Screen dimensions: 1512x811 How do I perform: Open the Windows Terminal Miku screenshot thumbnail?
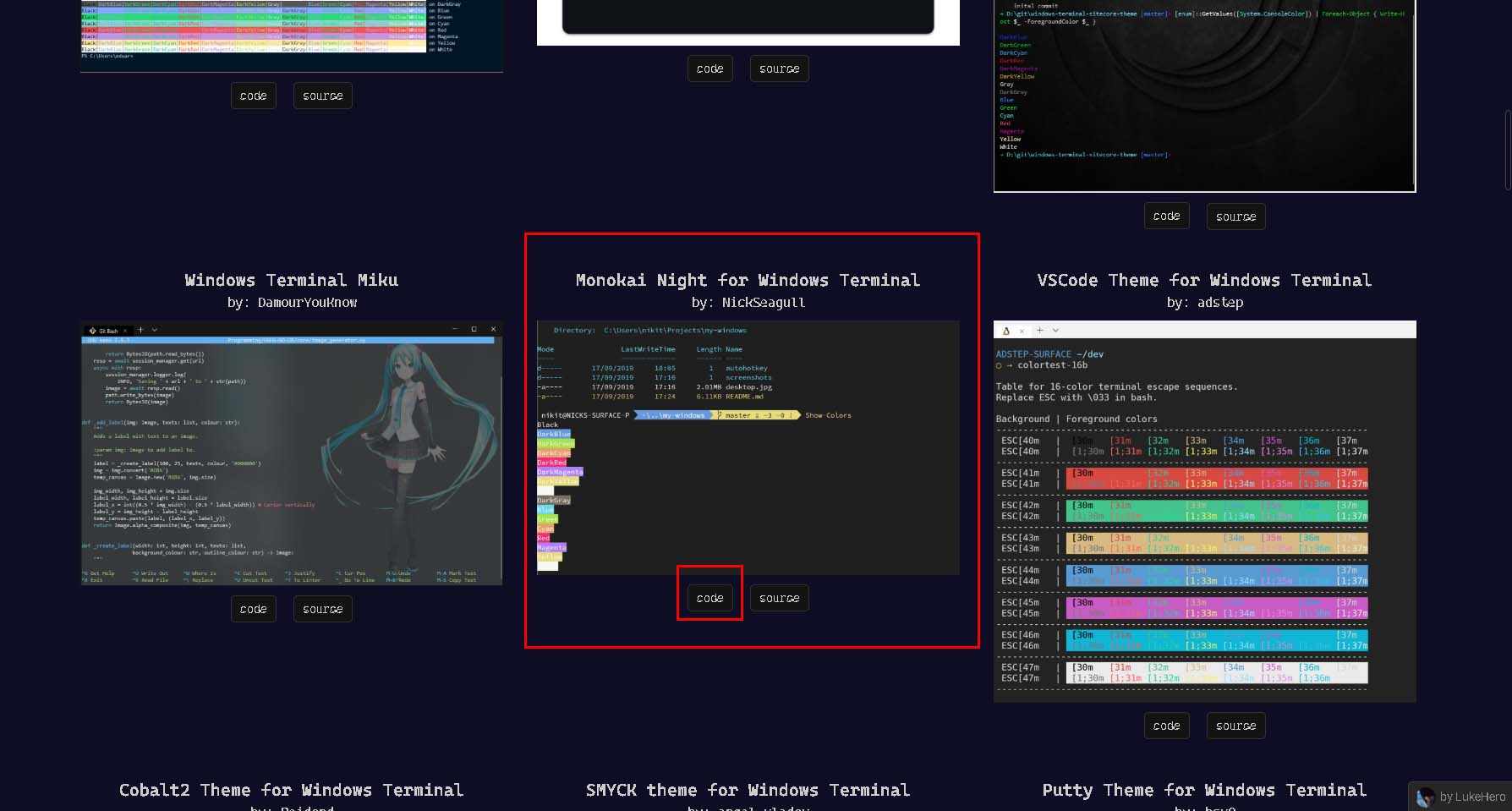point(292,452)
